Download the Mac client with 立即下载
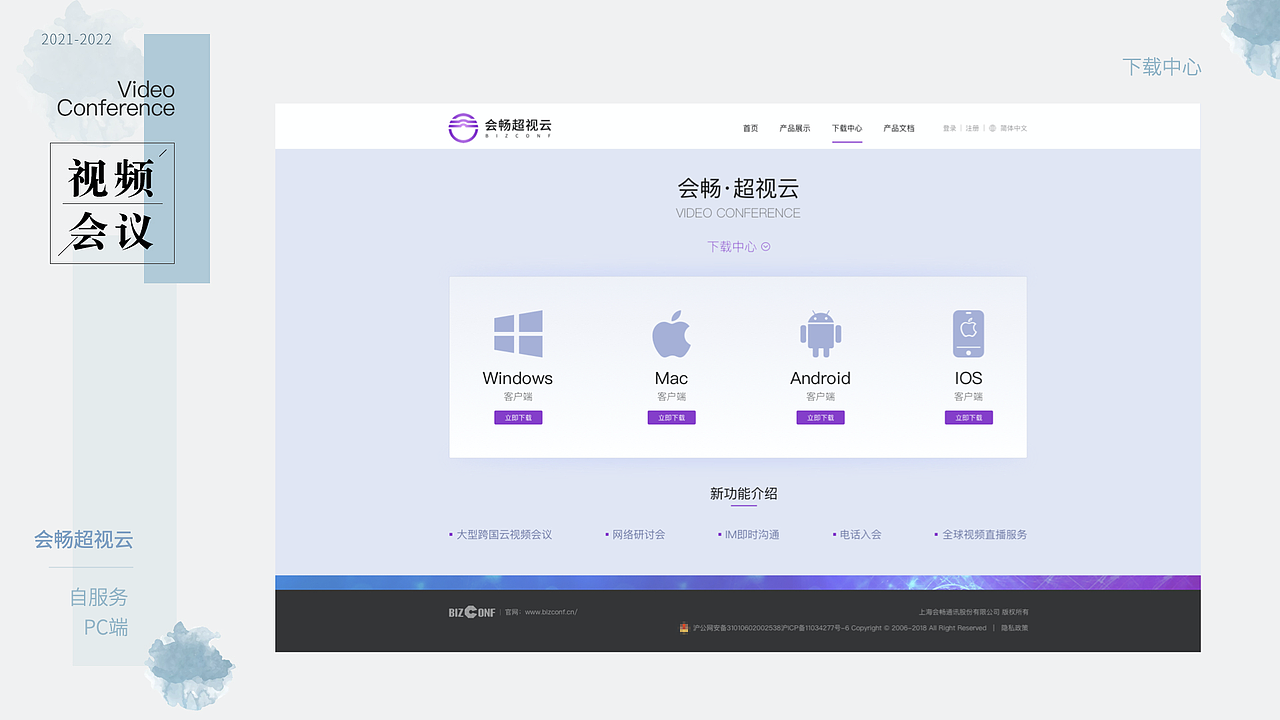Viewport: 1280px width, 720px height. 671,418
